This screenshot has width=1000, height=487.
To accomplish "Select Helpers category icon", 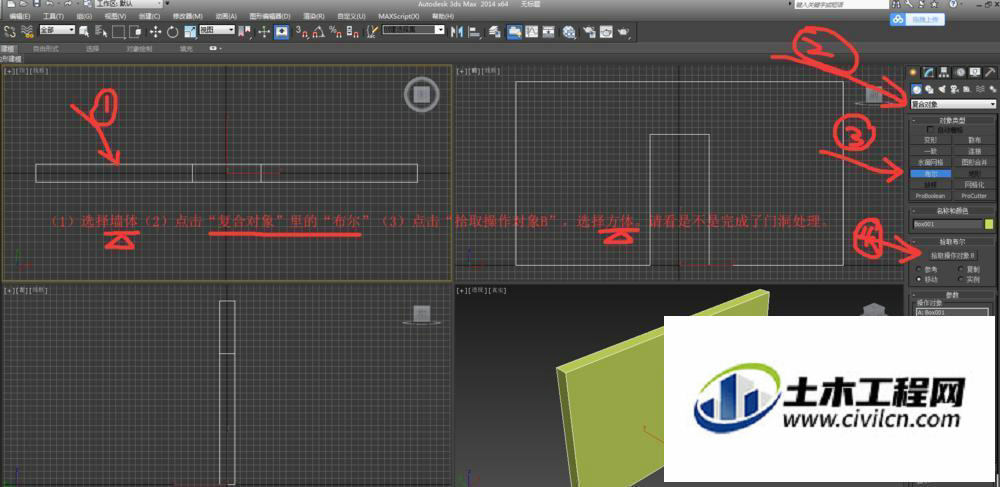I will point(967,89).
